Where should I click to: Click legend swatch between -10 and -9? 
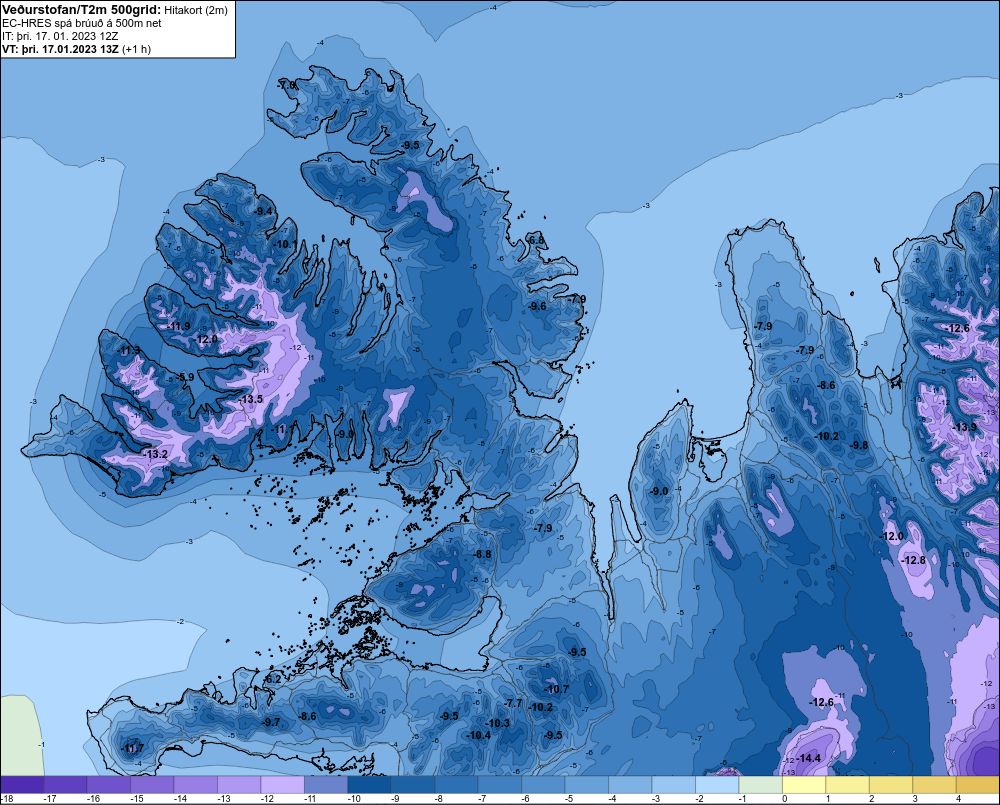pos(369,784)
